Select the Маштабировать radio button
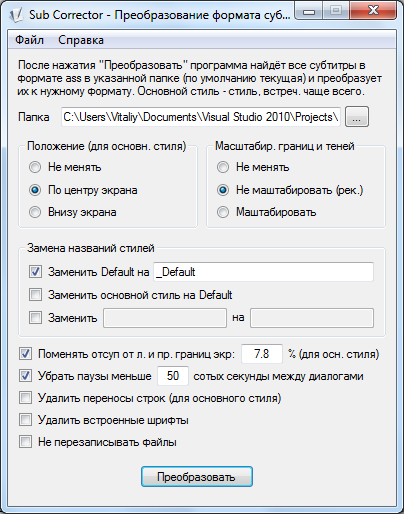404x514 pixels. [x=223, y=212]
